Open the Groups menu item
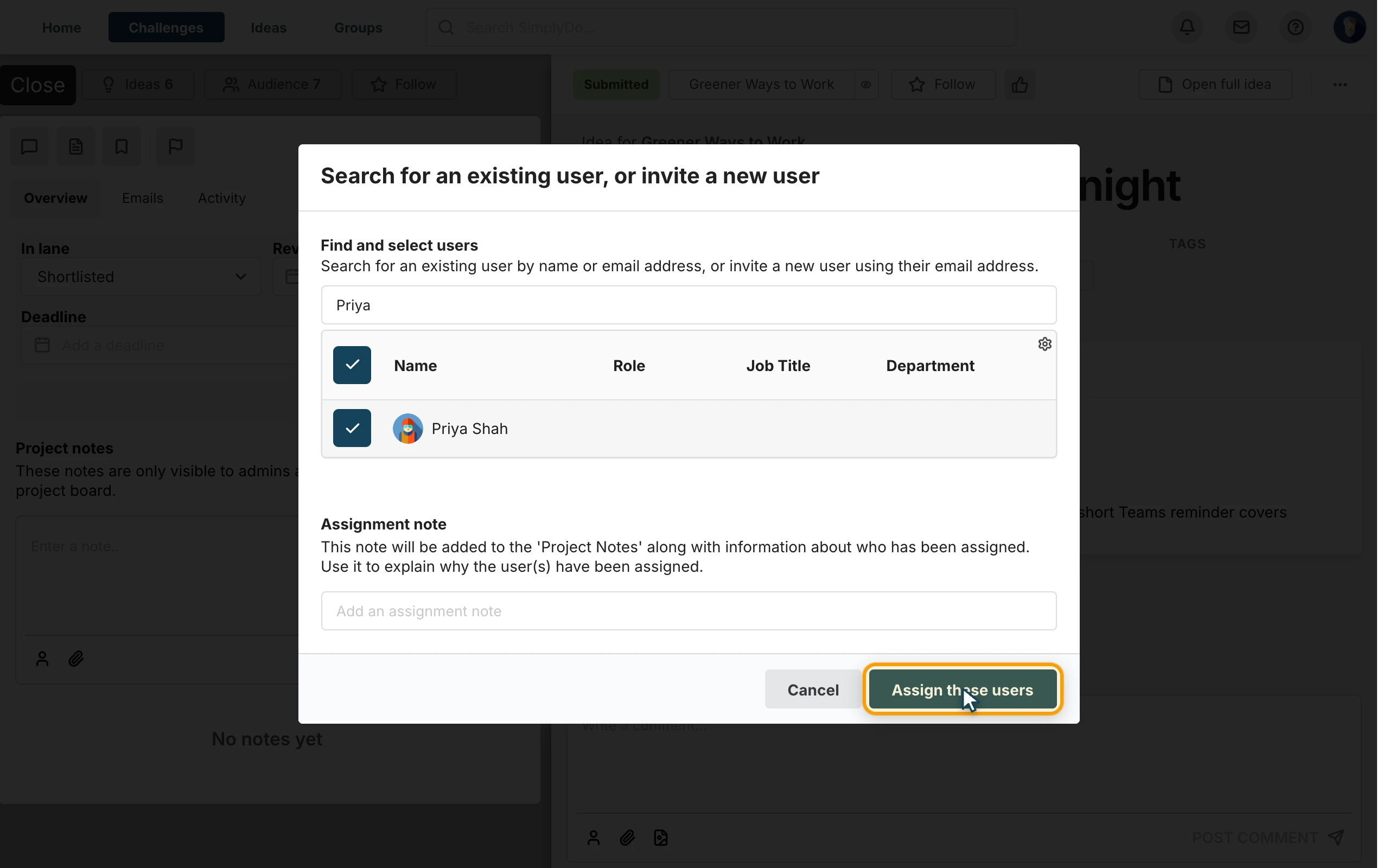This screenshot has width=1389, height=868. click(x=358, y=27)
